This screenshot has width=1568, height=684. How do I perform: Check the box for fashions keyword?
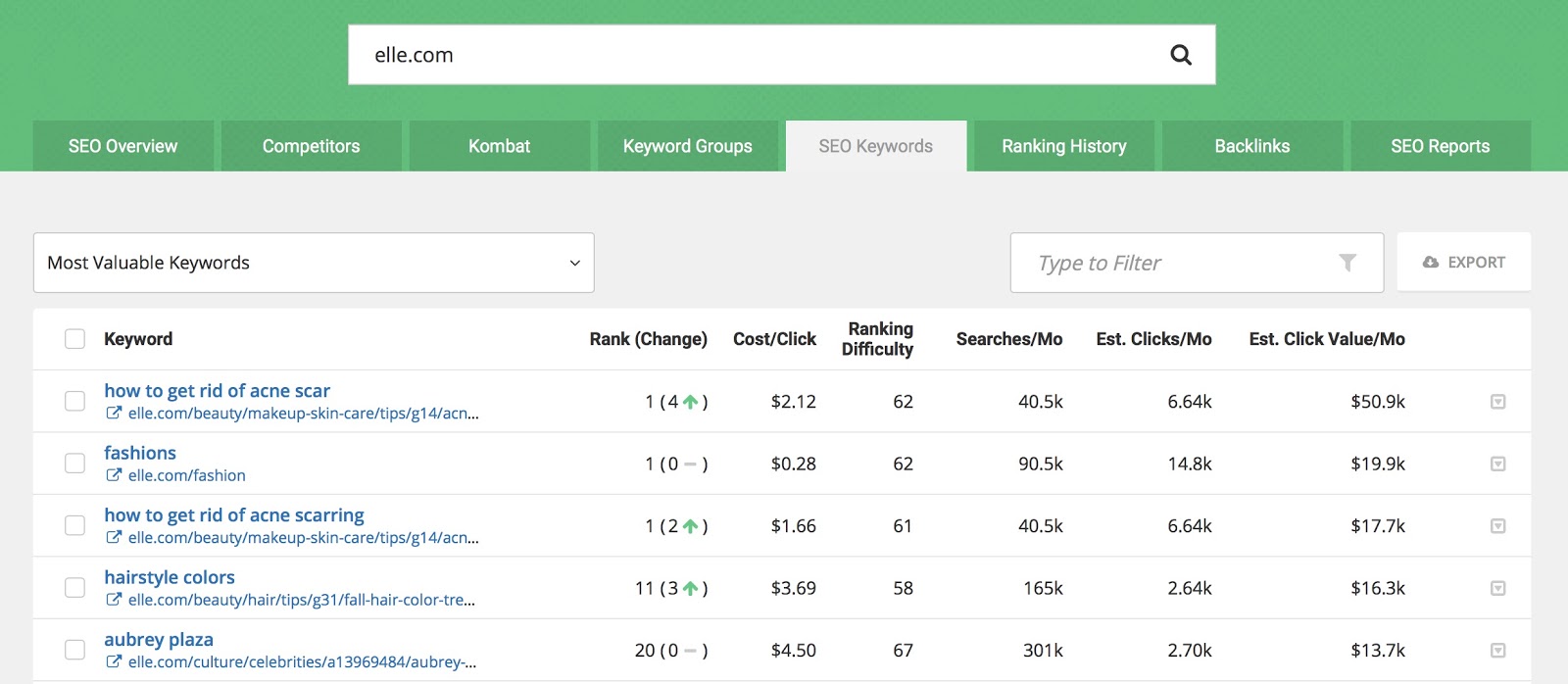point(74,464)
